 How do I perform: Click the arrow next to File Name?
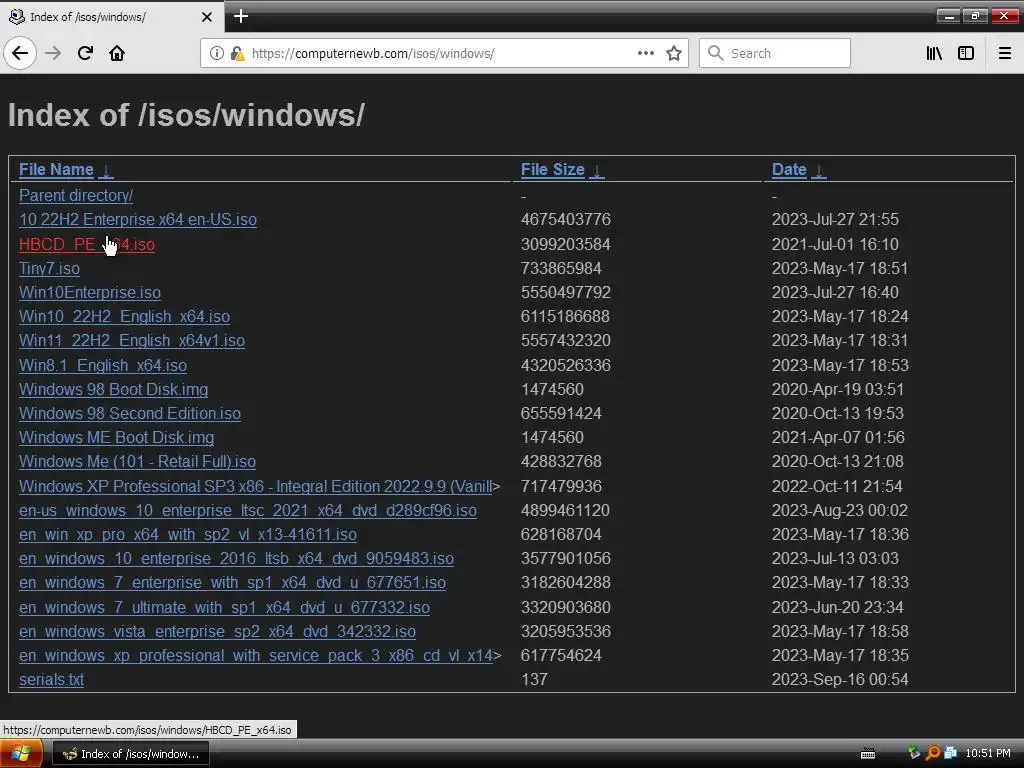106,170
